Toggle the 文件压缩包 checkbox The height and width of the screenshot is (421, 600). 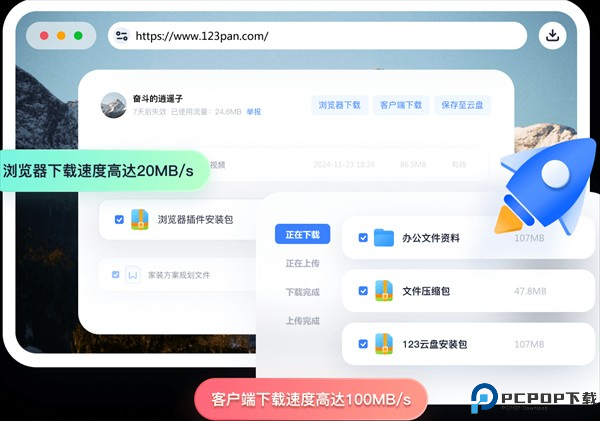[362, 291]
